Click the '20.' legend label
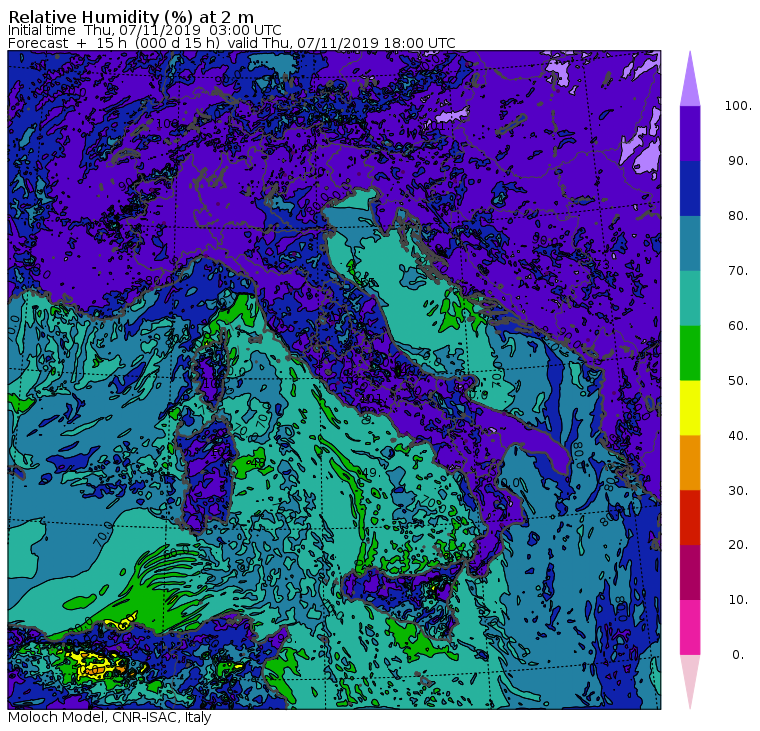 738,545
